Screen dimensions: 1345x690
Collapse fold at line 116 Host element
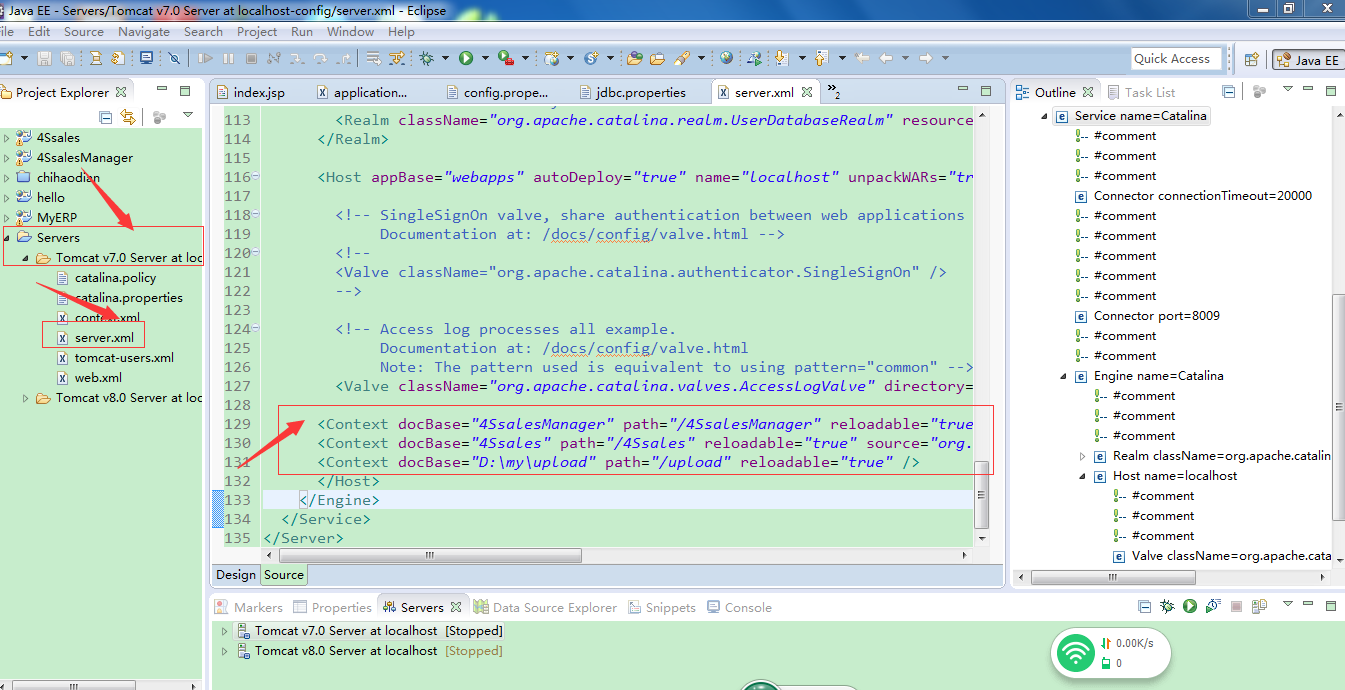(x=256, y=177)
